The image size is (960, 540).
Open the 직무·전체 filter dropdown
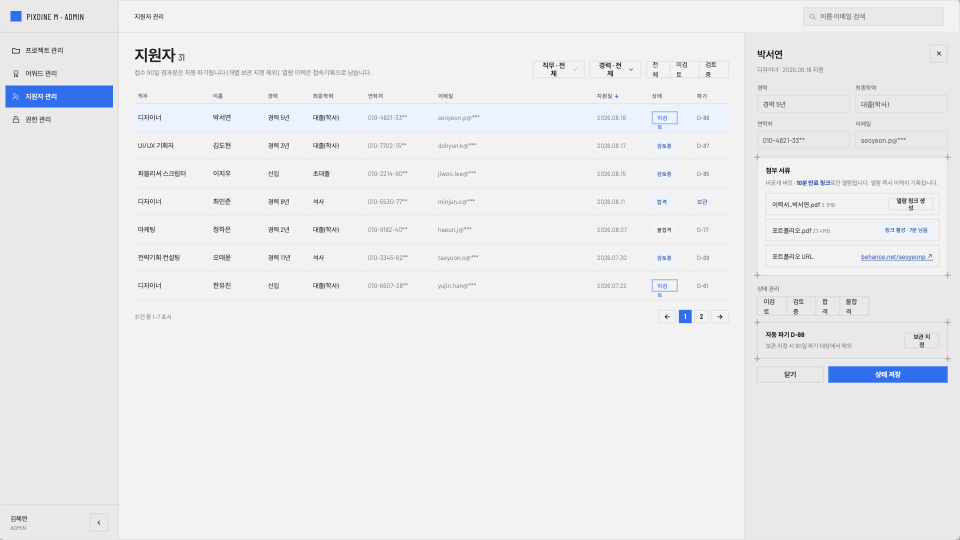[x=558, y=69]
